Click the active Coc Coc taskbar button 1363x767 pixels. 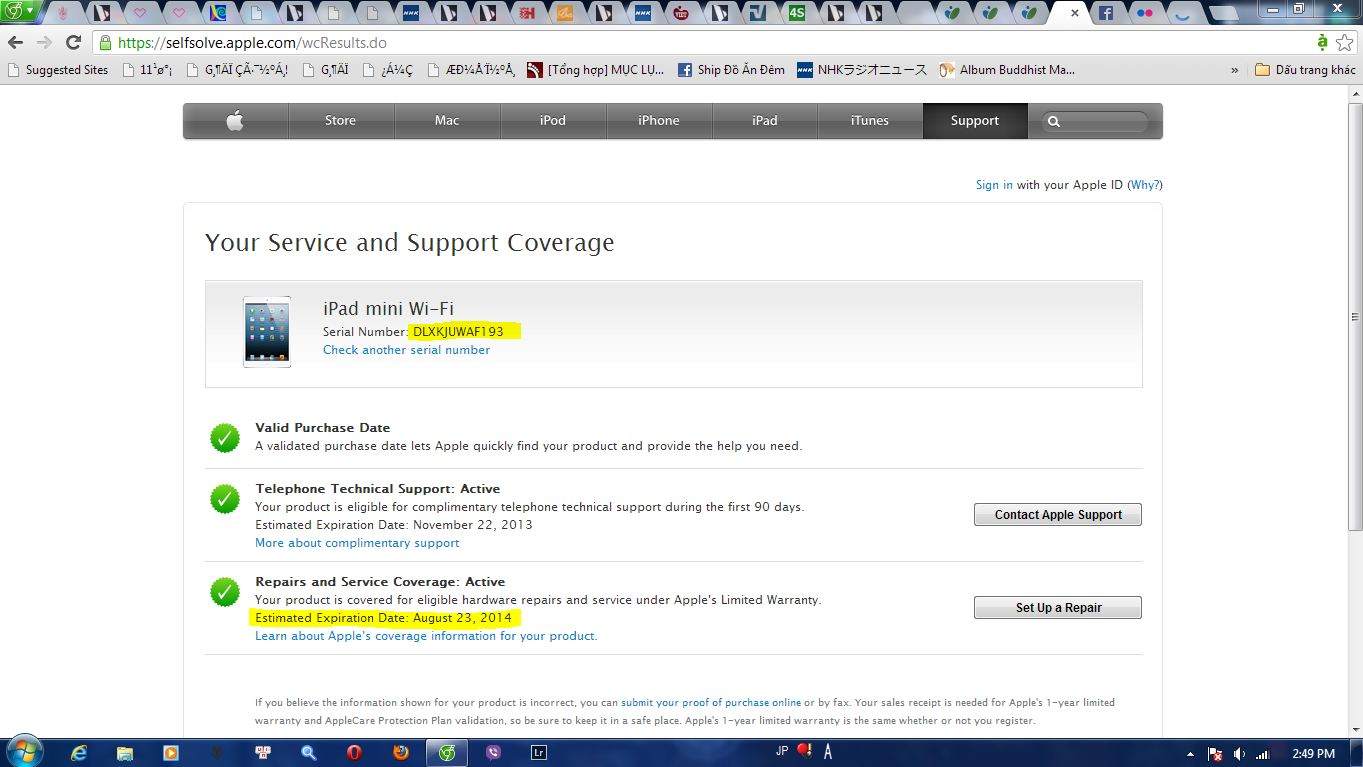click(x=447, y=753)
